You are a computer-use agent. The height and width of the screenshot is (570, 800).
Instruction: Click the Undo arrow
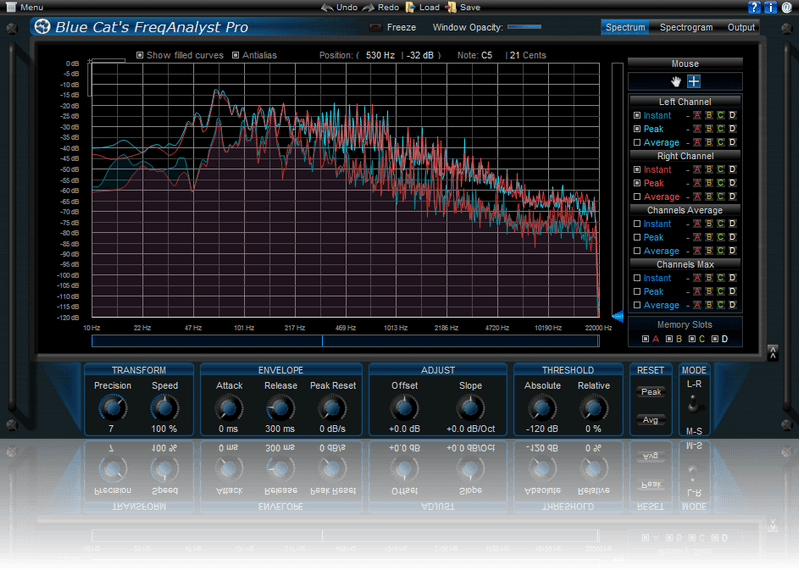click(x=327, y=7)
